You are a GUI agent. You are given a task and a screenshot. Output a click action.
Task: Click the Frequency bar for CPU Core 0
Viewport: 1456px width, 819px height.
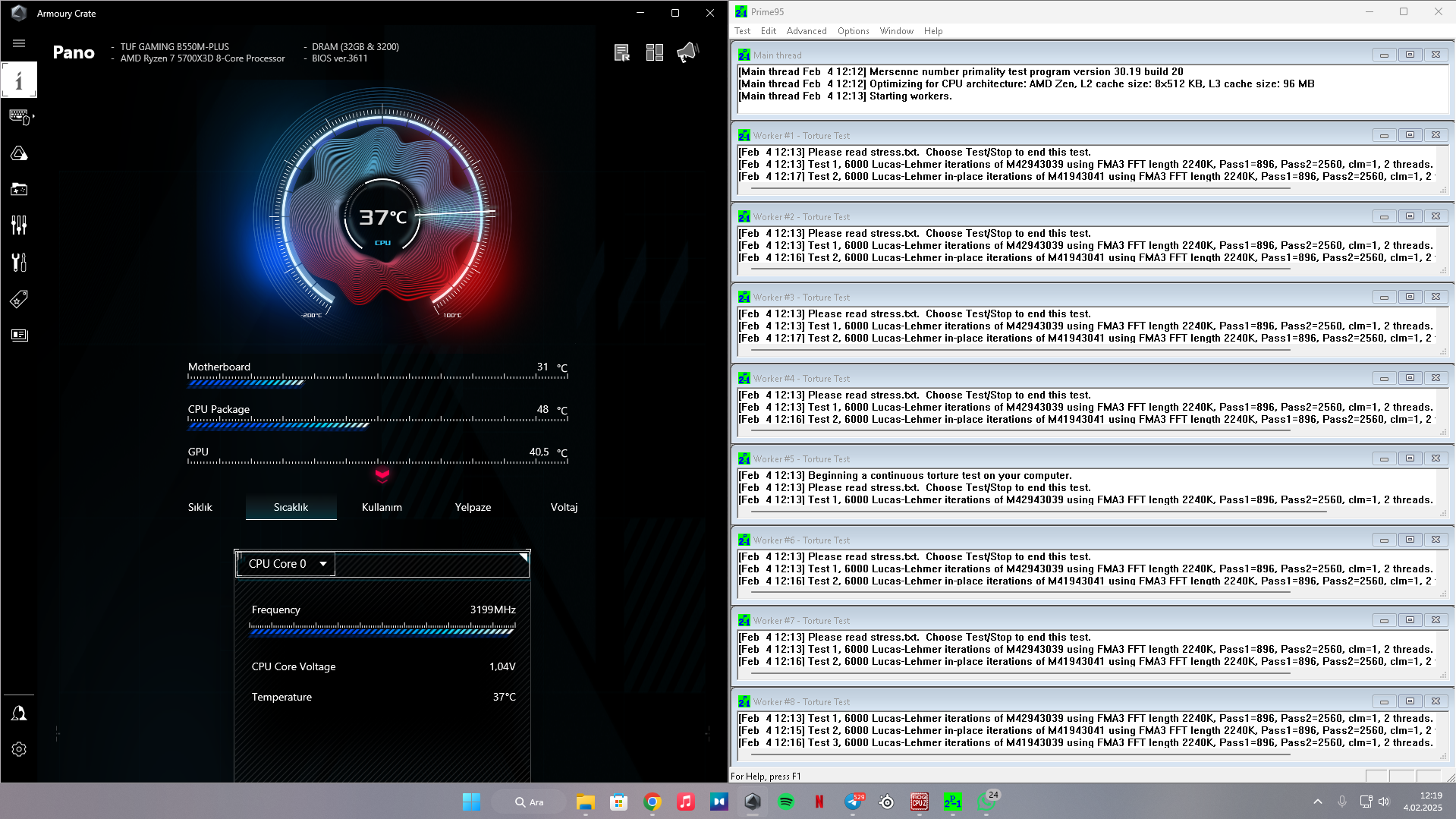[383, 628]
